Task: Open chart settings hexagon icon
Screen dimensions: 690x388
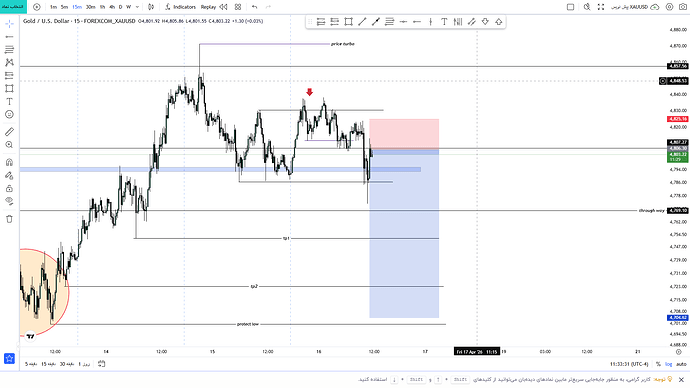Action: tap(669, 7)
